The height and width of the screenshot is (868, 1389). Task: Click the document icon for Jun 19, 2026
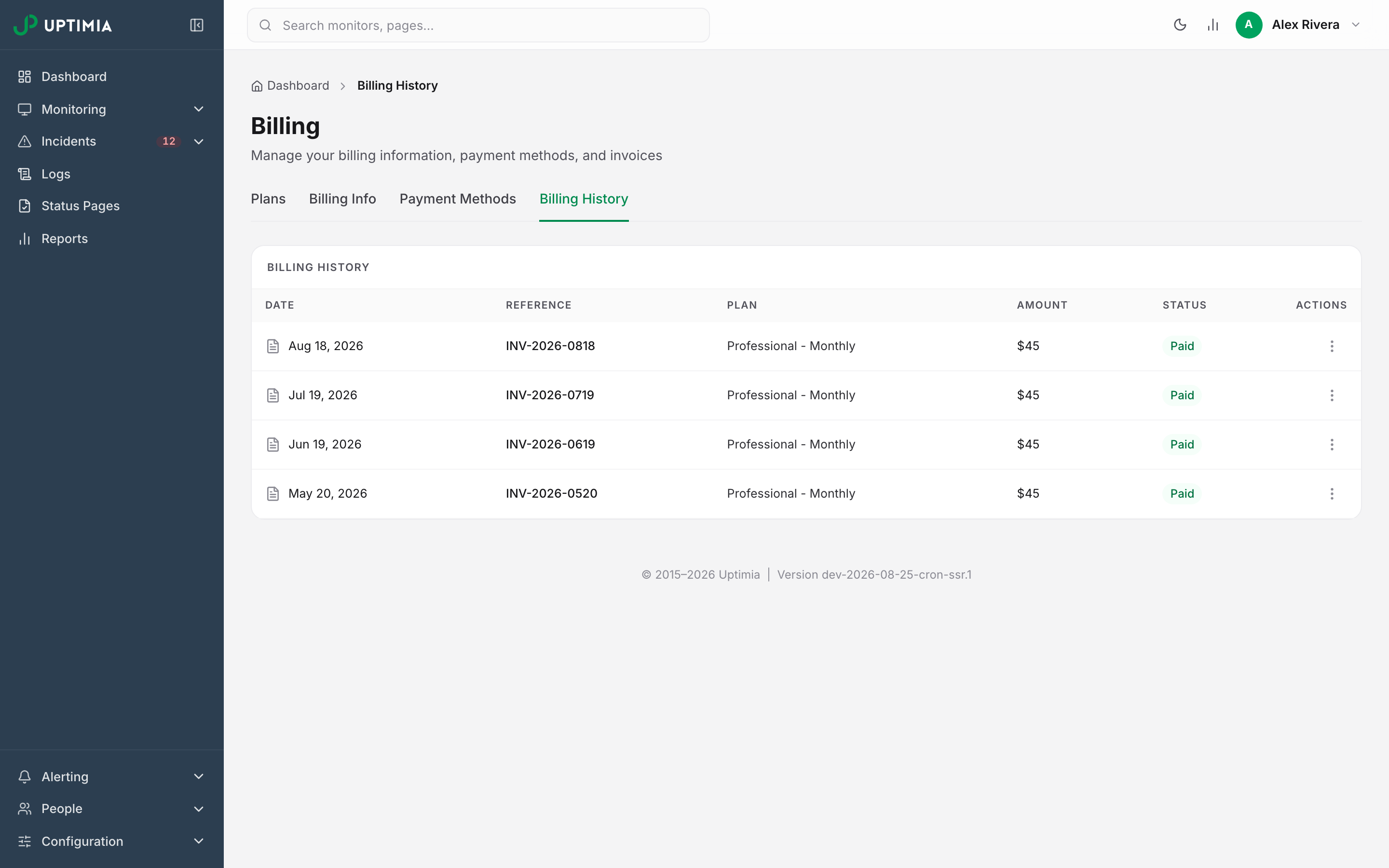273,444
